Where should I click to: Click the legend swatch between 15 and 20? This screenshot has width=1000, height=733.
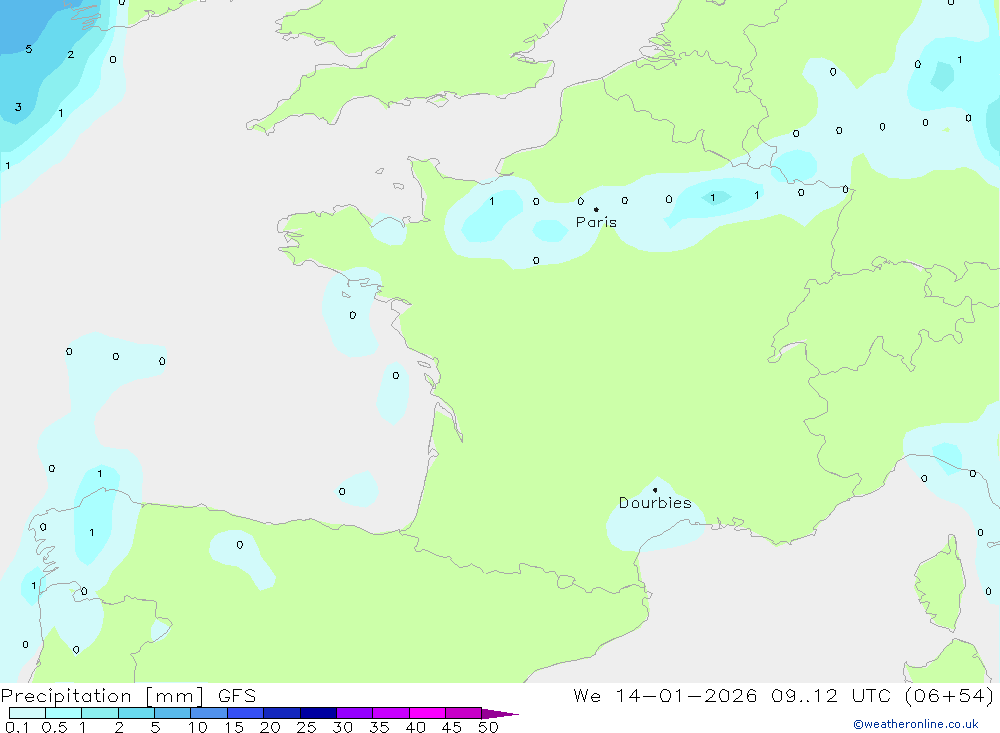pyautogui.click(x=246, y=713)
